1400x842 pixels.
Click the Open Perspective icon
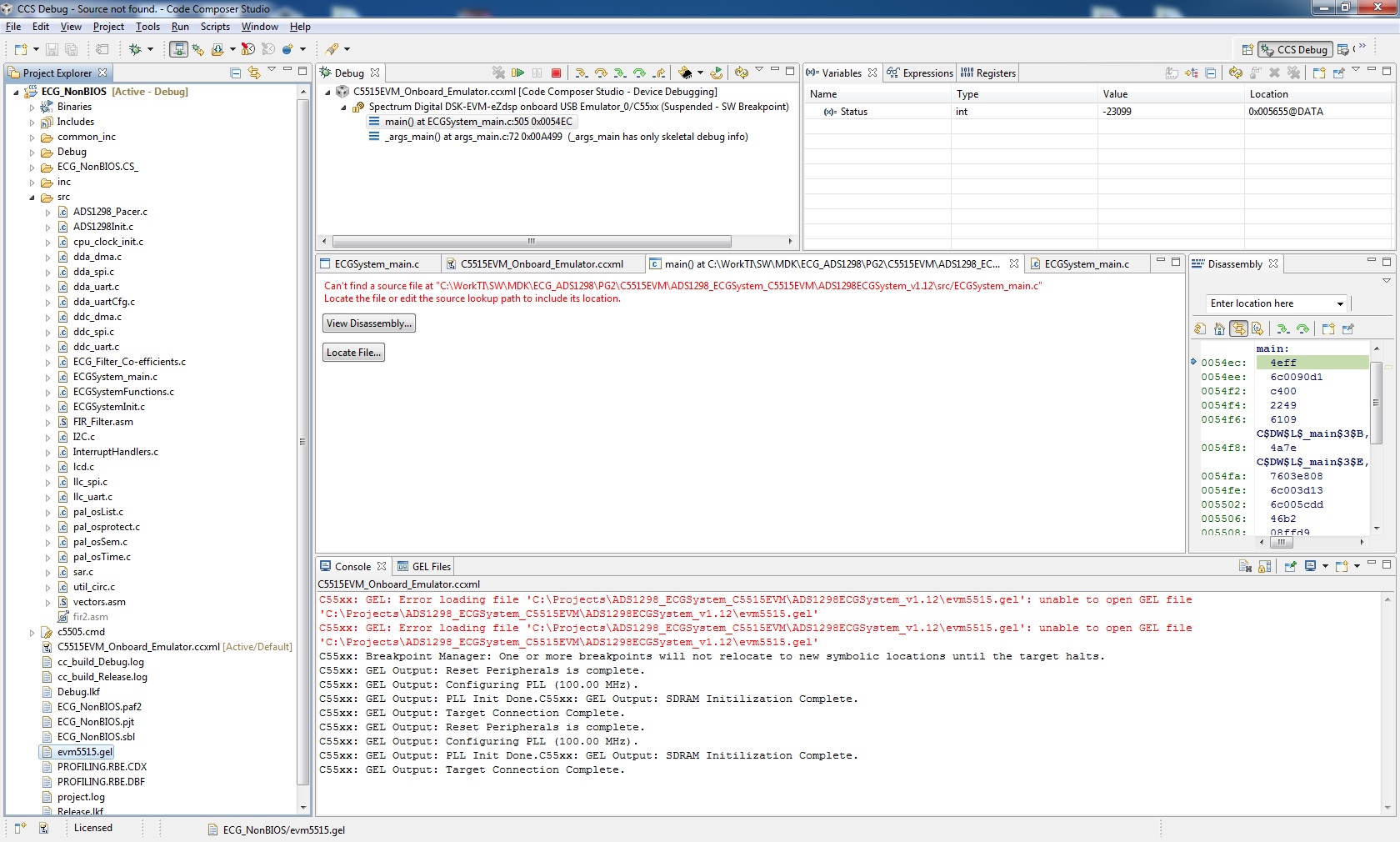coord(1247,50)
